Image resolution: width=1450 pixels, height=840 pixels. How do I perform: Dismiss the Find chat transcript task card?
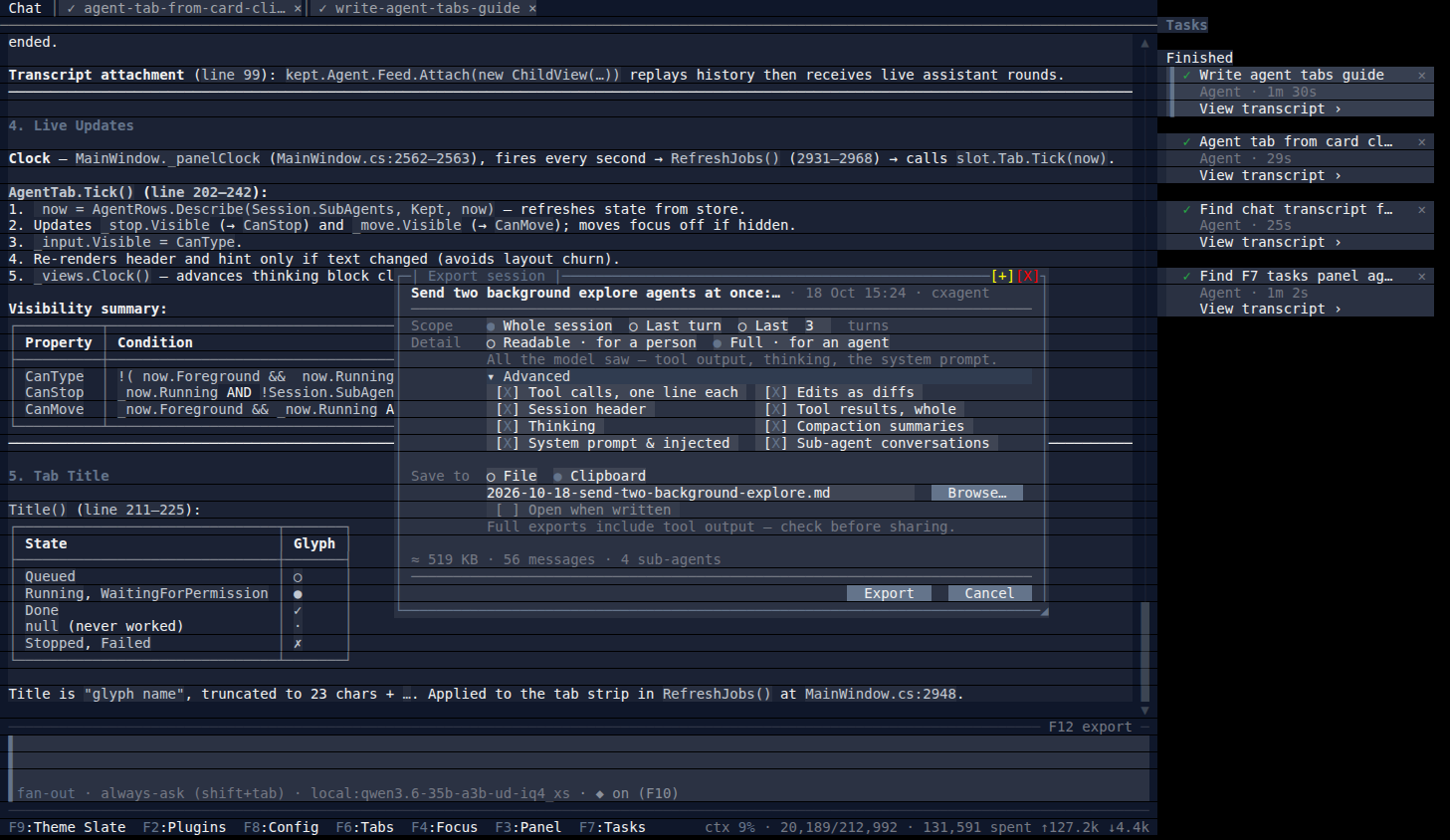pyautogui.click(x=1421, y=209)
